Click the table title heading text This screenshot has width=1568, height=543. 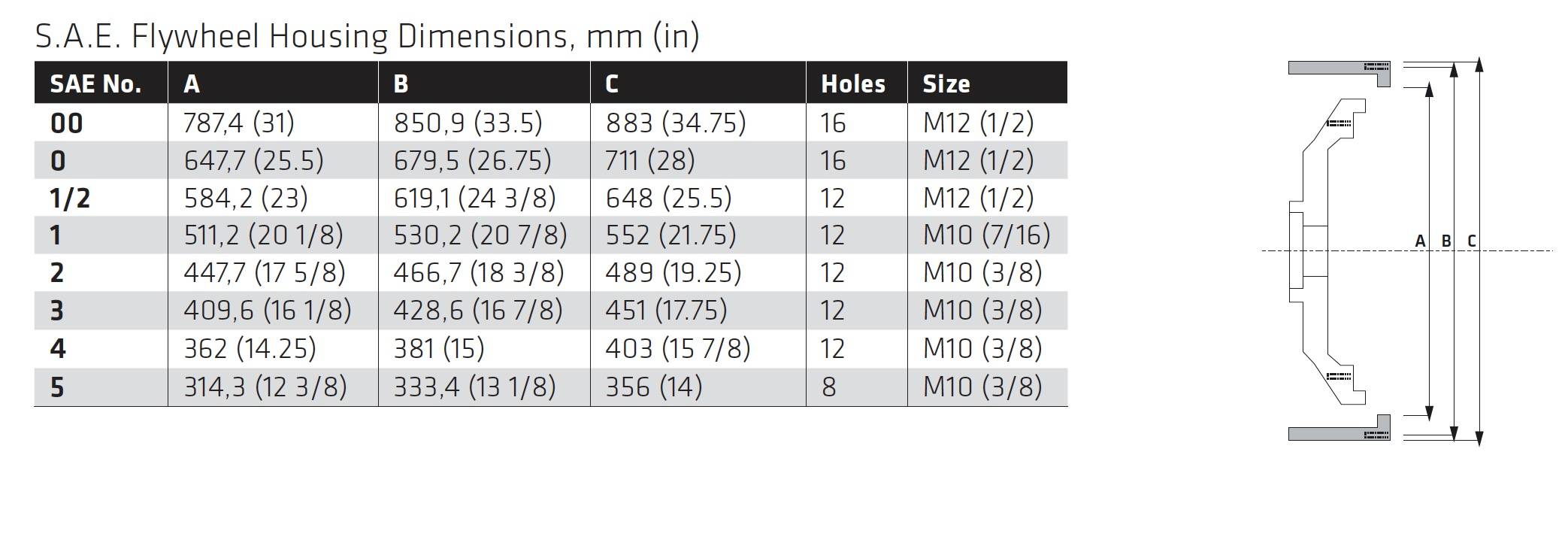[x=368, y=36]
